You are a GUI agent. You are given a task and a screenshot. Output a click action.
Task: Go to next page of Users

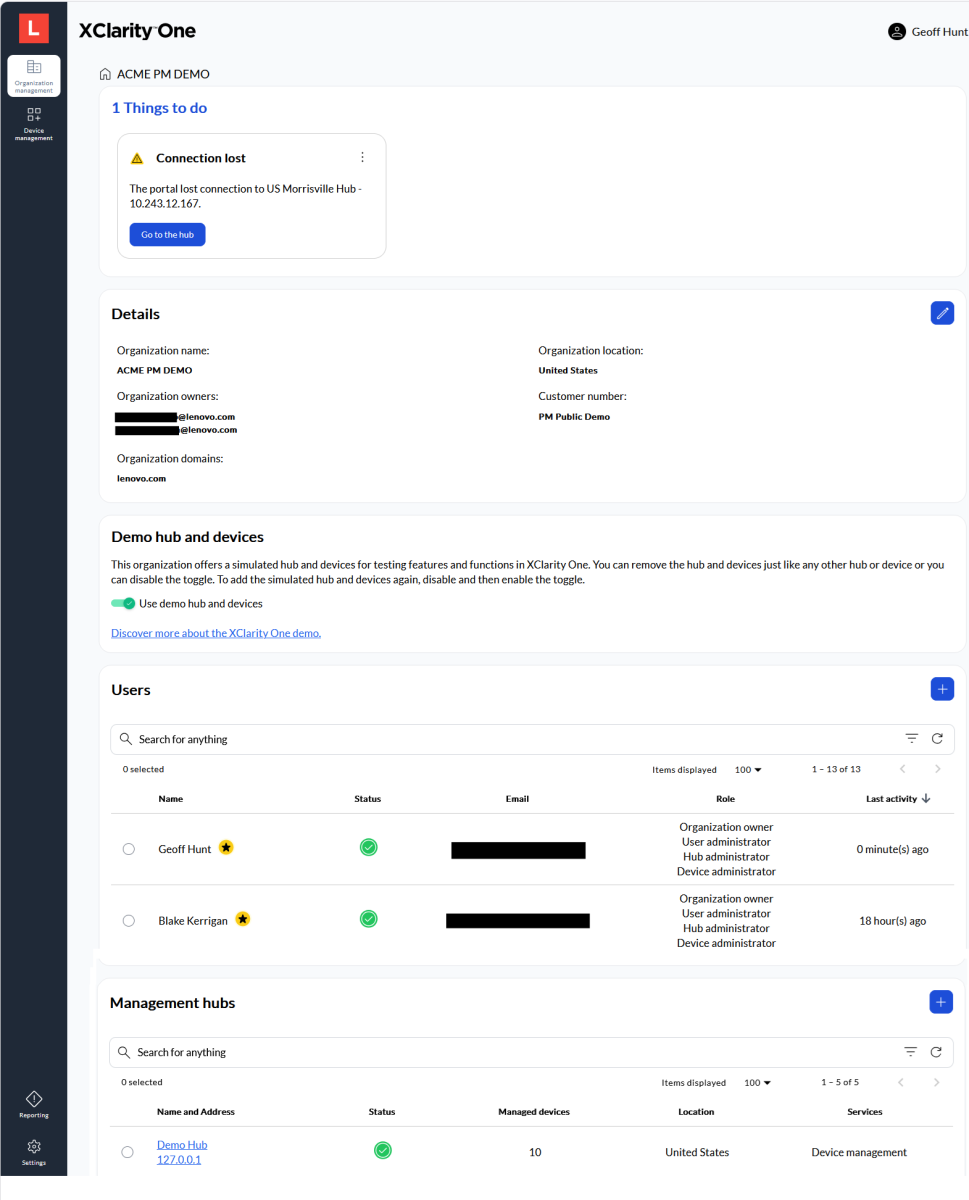coord(938,769)
